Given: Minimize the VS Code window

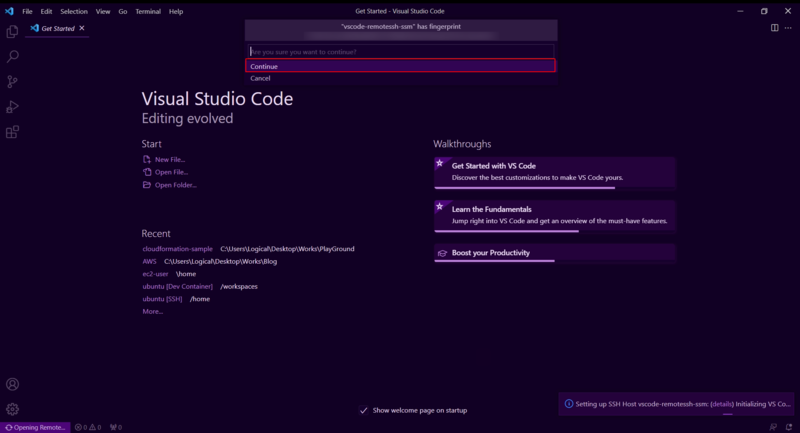Looking at the screenshot, I should (740, 11).
